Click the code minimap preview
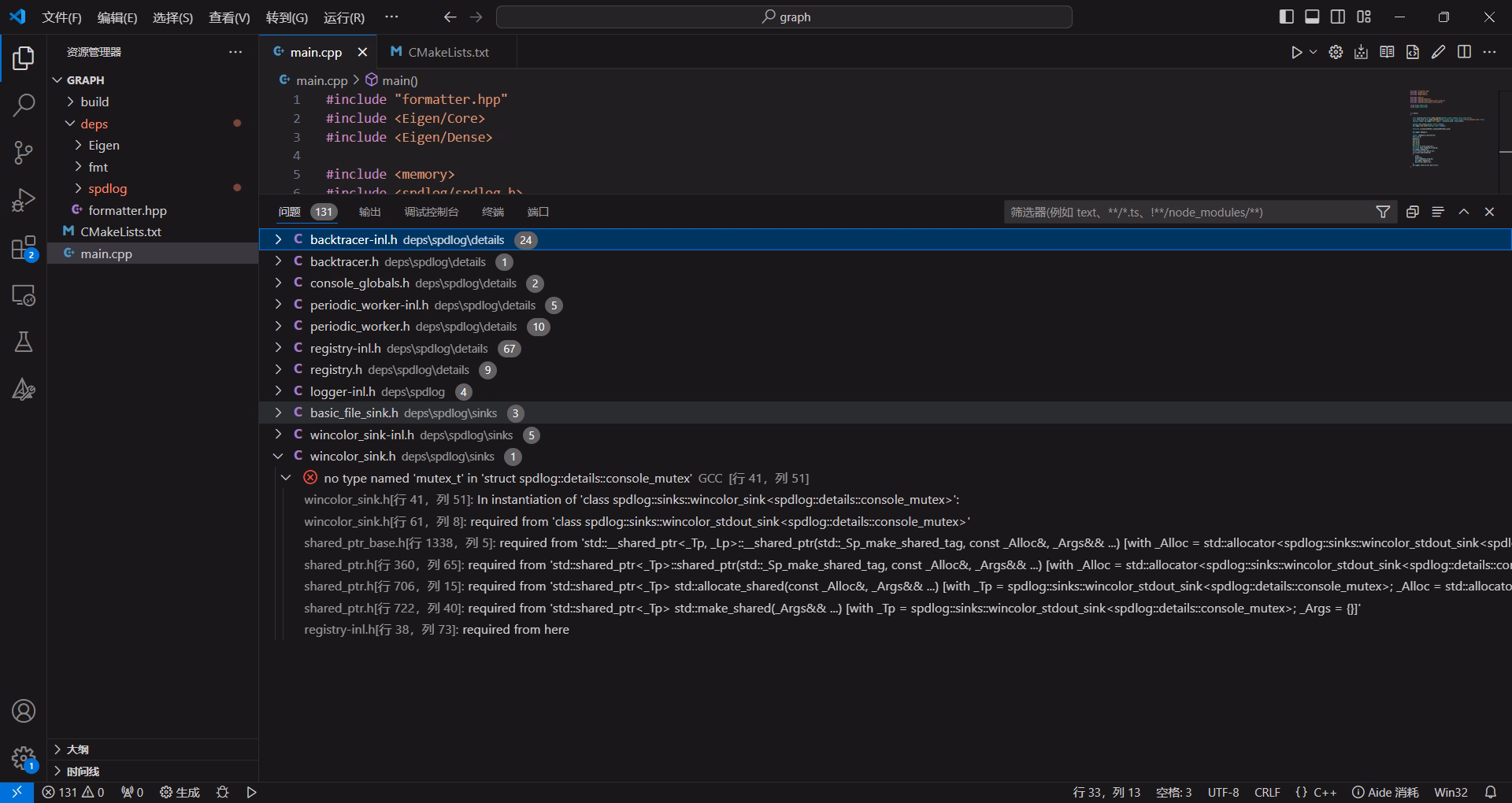The height and width of the screenshot is (803, 1512). click(1449, 128)
